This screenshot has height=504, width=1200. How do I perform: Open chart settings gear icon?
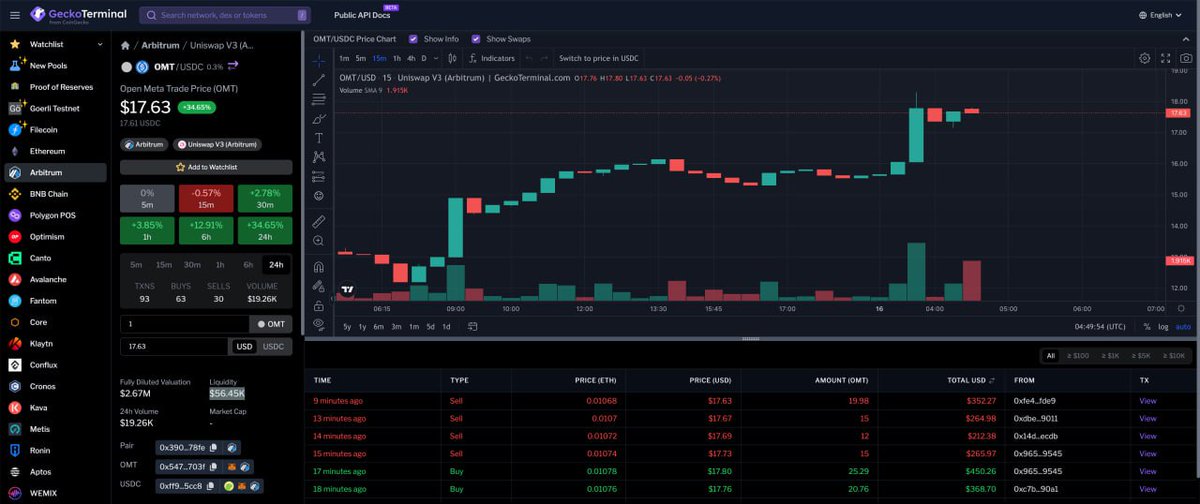[x=1145, y=58]
